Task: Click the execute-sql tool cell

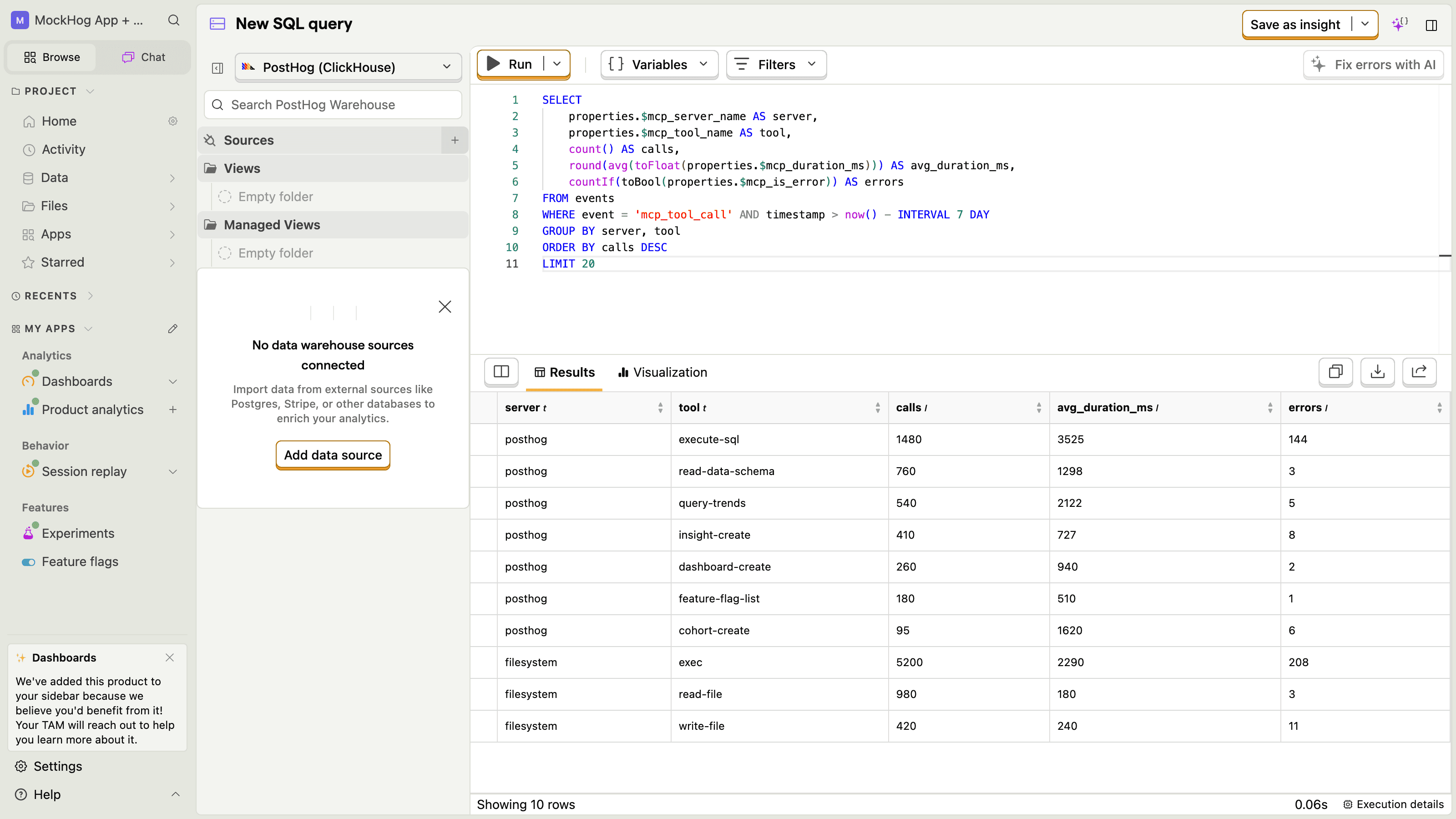Action: [779, 439]
